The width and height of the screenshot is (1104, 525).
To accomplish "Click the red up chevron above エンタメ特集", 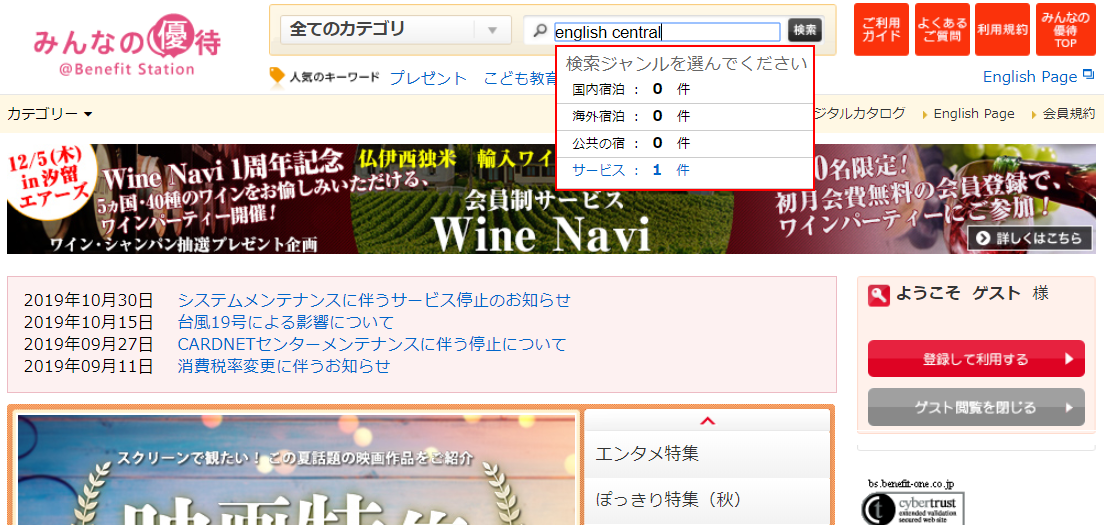I will click(708, 421).
